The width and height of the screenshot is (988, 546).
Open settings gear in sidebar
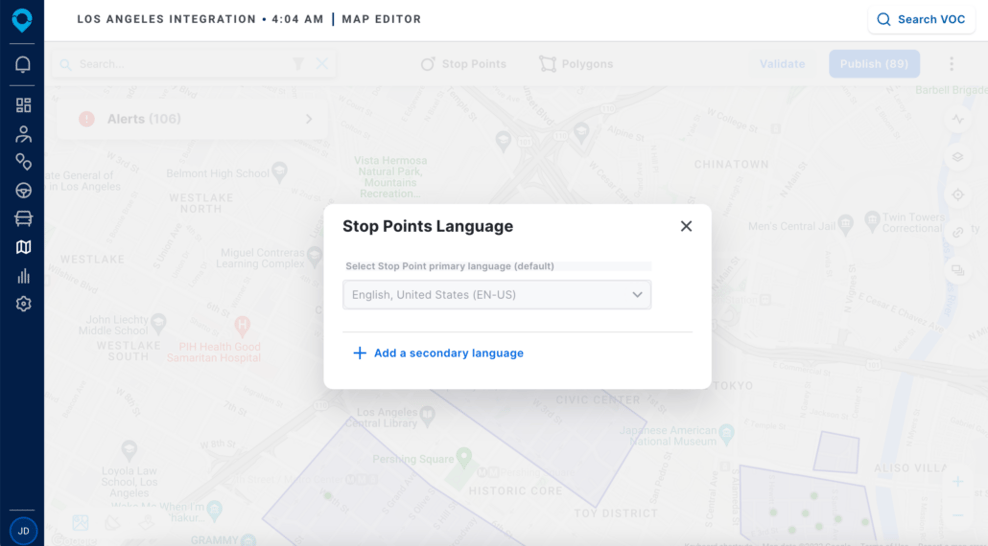tap(23, 304)
